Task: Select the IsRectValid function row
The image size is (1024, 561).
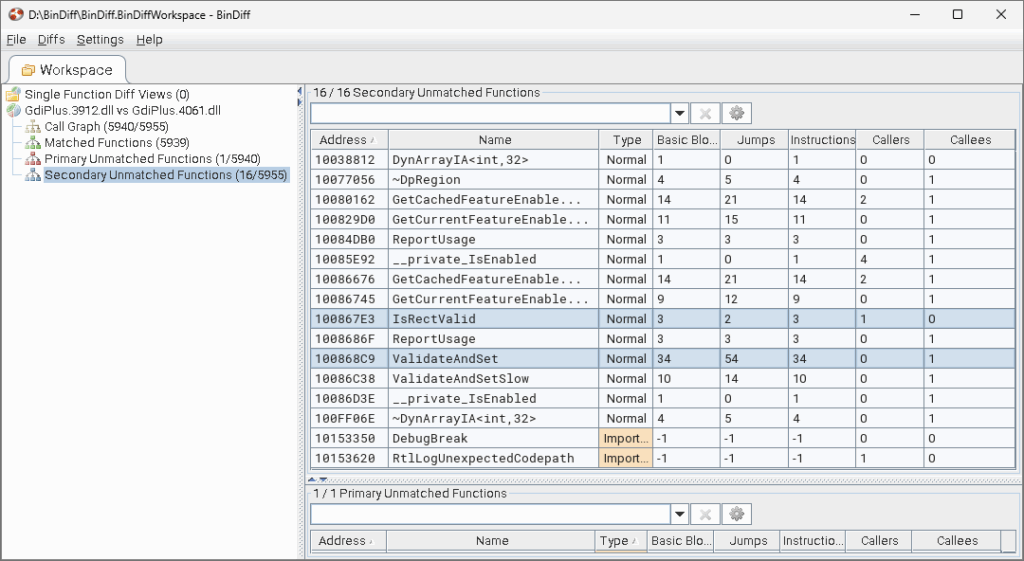Action: 663,319
